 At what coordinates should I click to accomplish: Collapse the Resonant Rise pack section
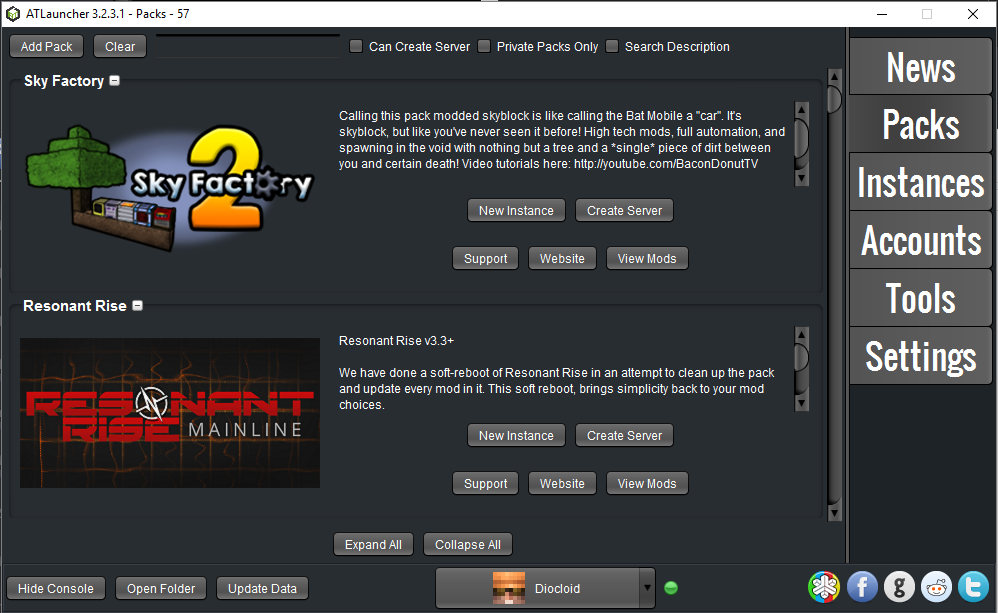click(137, 306)
